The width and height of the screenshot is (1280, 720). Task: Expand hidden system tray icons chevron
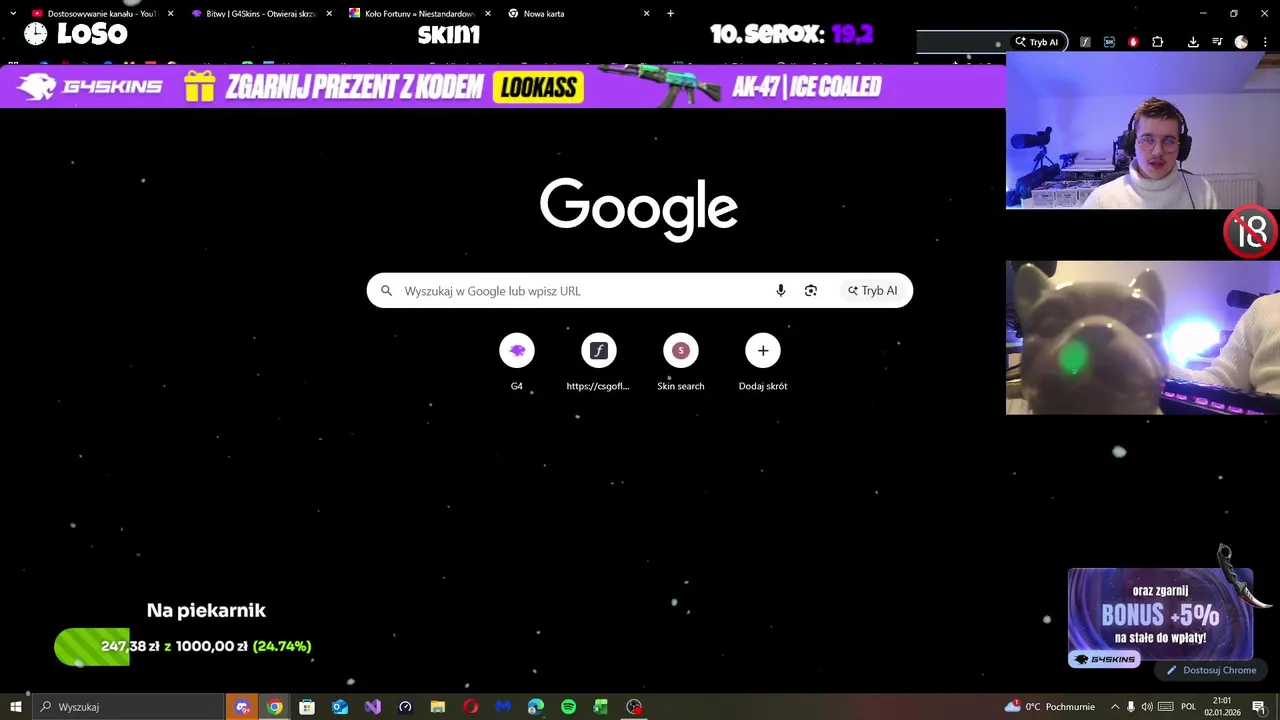pos(1115,707)
